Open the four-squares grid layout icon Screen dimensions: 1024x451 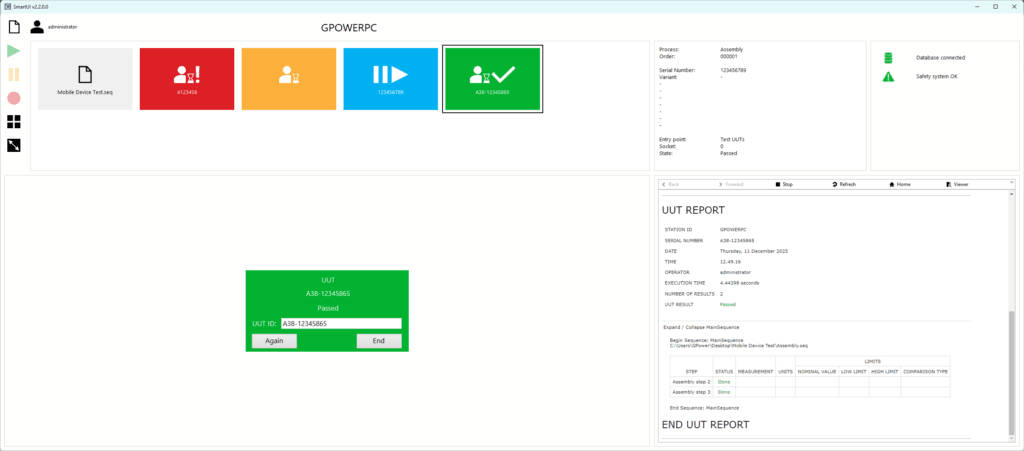(x=14, y=122)
